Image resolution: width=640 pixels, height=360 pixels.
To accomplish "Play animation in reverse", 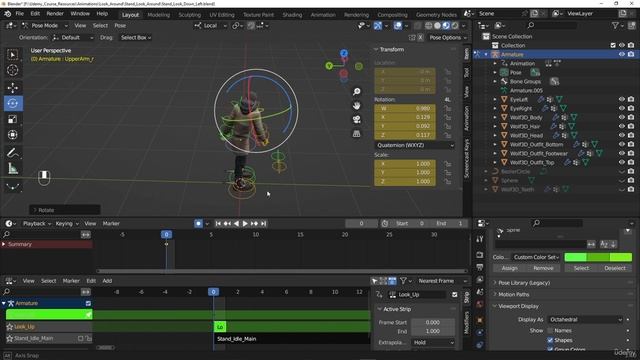I will tap(236, 223).
